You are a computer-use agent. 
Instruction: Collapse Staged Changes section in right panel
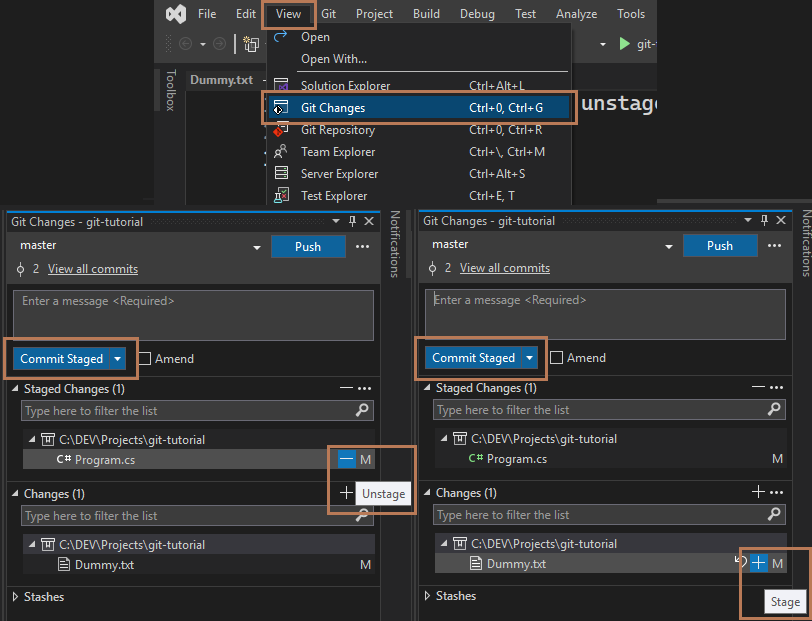coord(428,388)
